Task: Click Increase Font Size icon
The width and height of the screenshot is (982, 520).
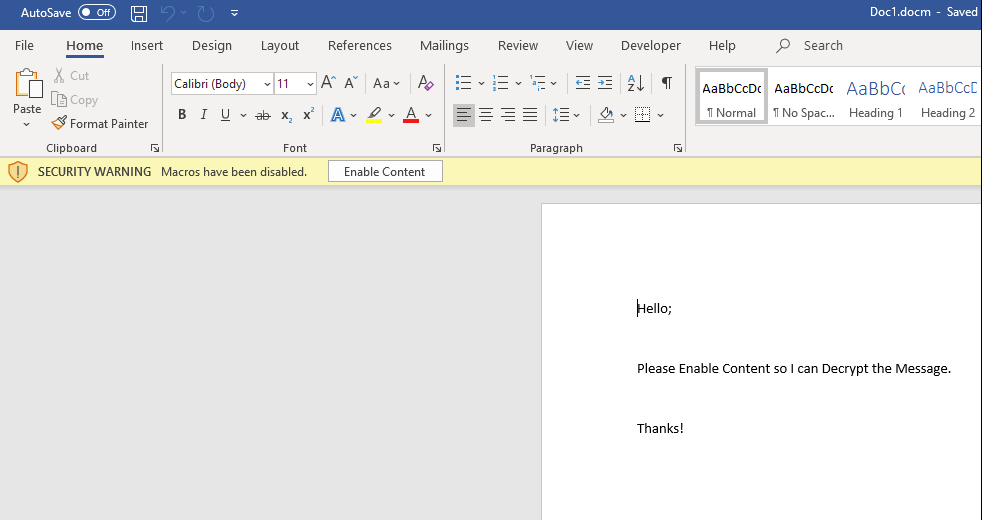Action: click(328, 83)
